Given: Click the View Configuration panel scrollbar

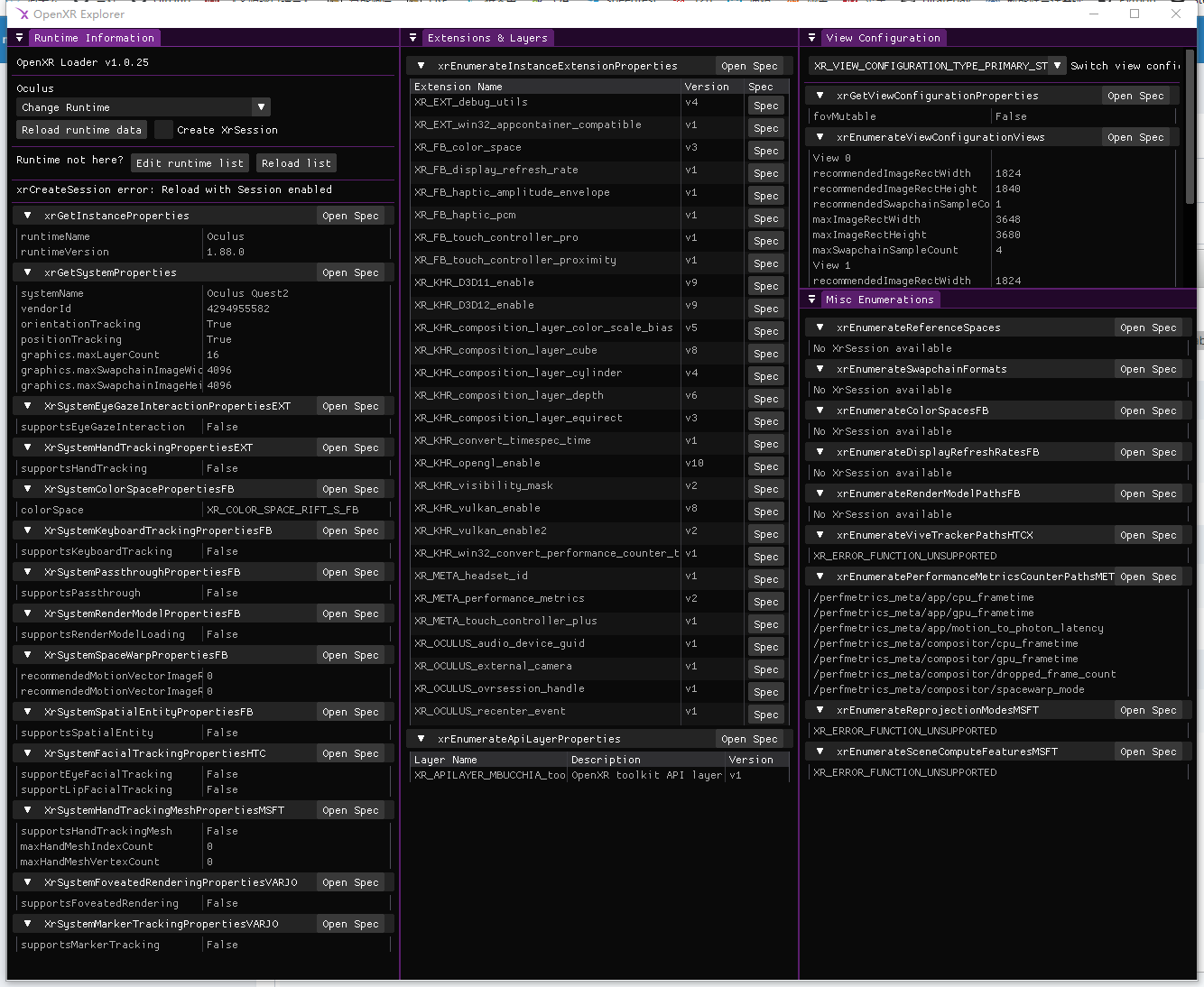Looking at the screenshot, I should 1190,126.
